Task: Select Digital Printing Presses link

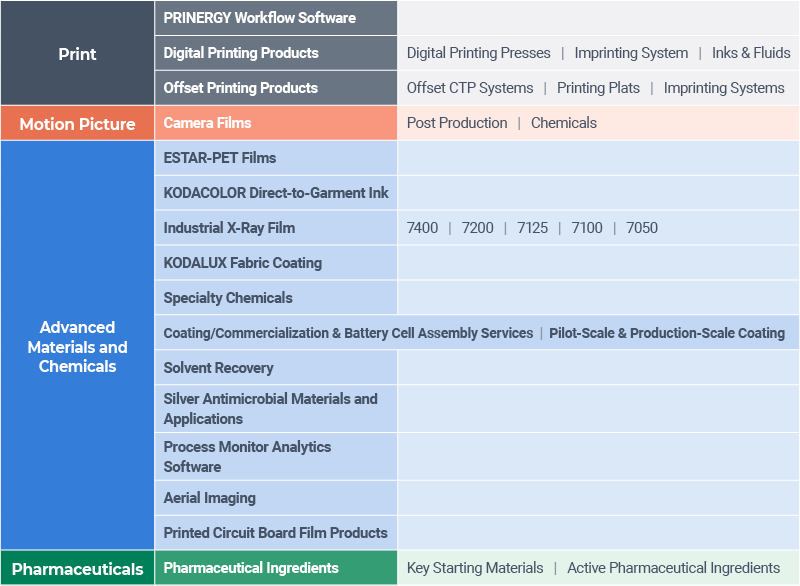Action: coord(478,53)
